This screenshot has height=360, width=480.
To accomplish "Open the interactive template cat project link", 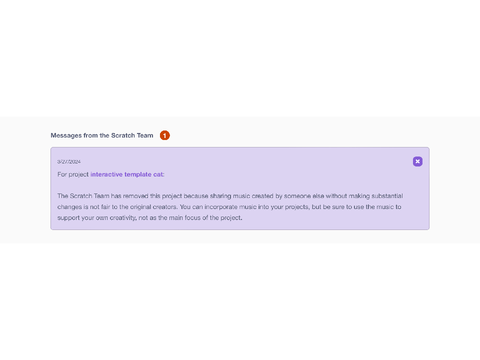I will click(127, 174).
